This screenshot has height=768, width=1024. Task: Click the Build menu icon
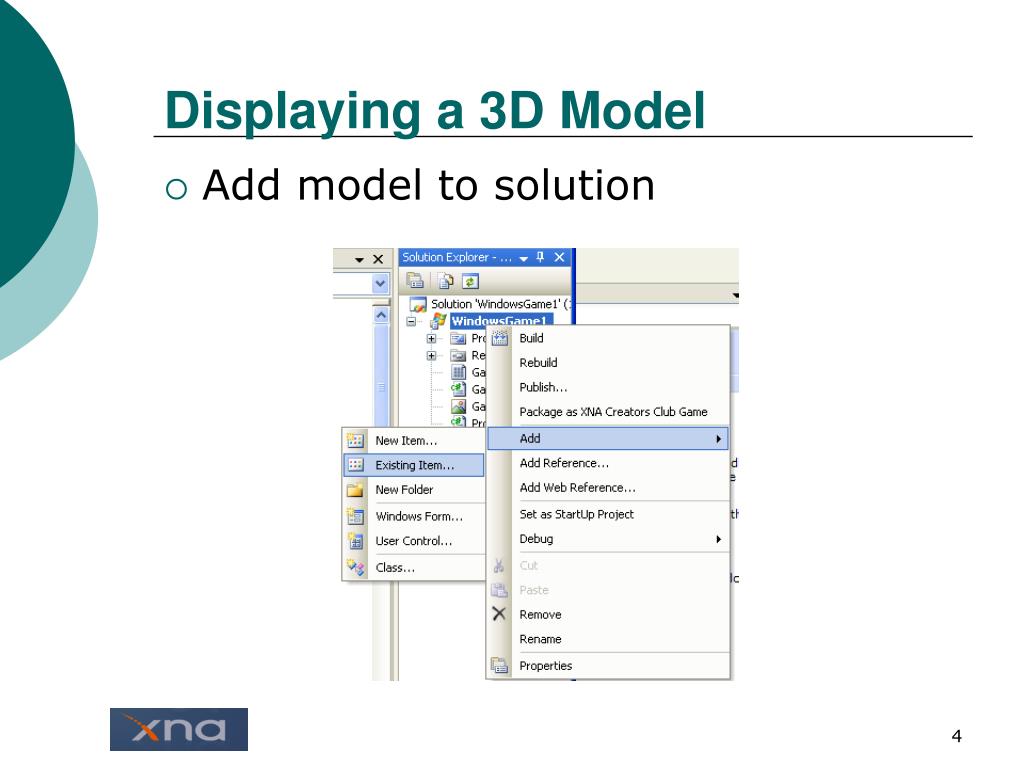pyautogui.click(x=500, y=338)
